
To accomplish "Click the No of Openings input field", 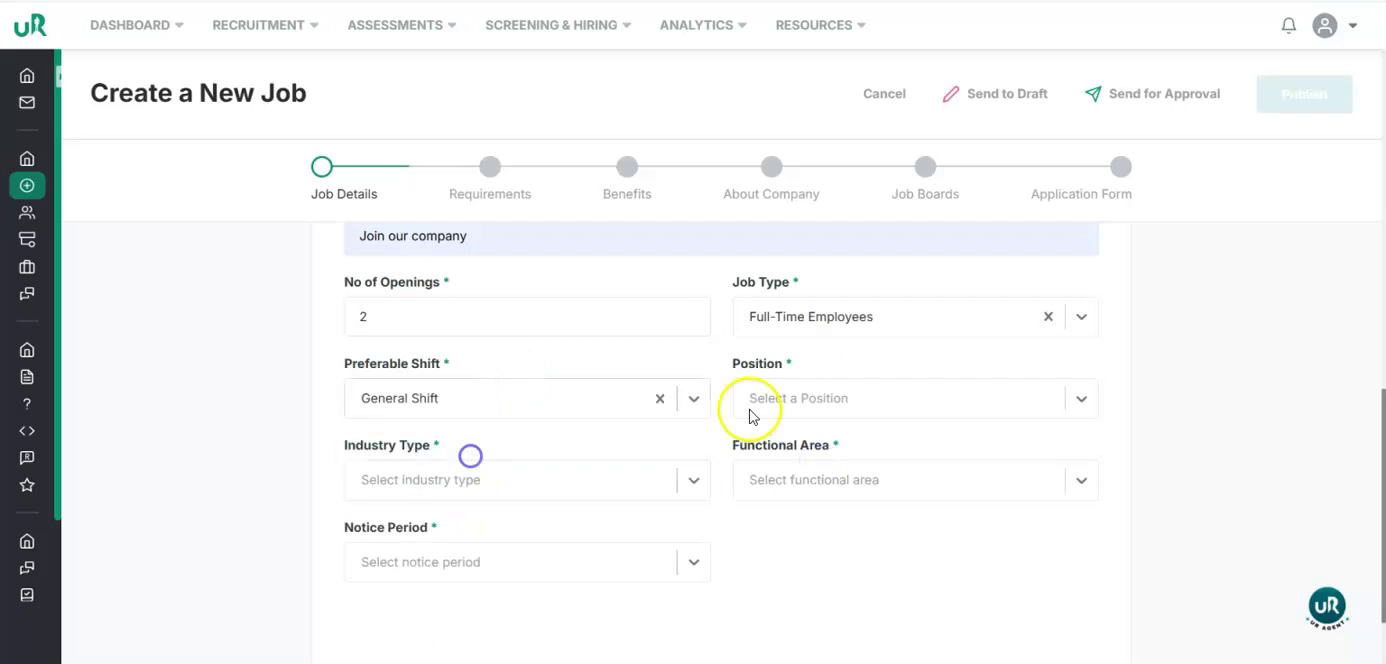I will (527, 317).
